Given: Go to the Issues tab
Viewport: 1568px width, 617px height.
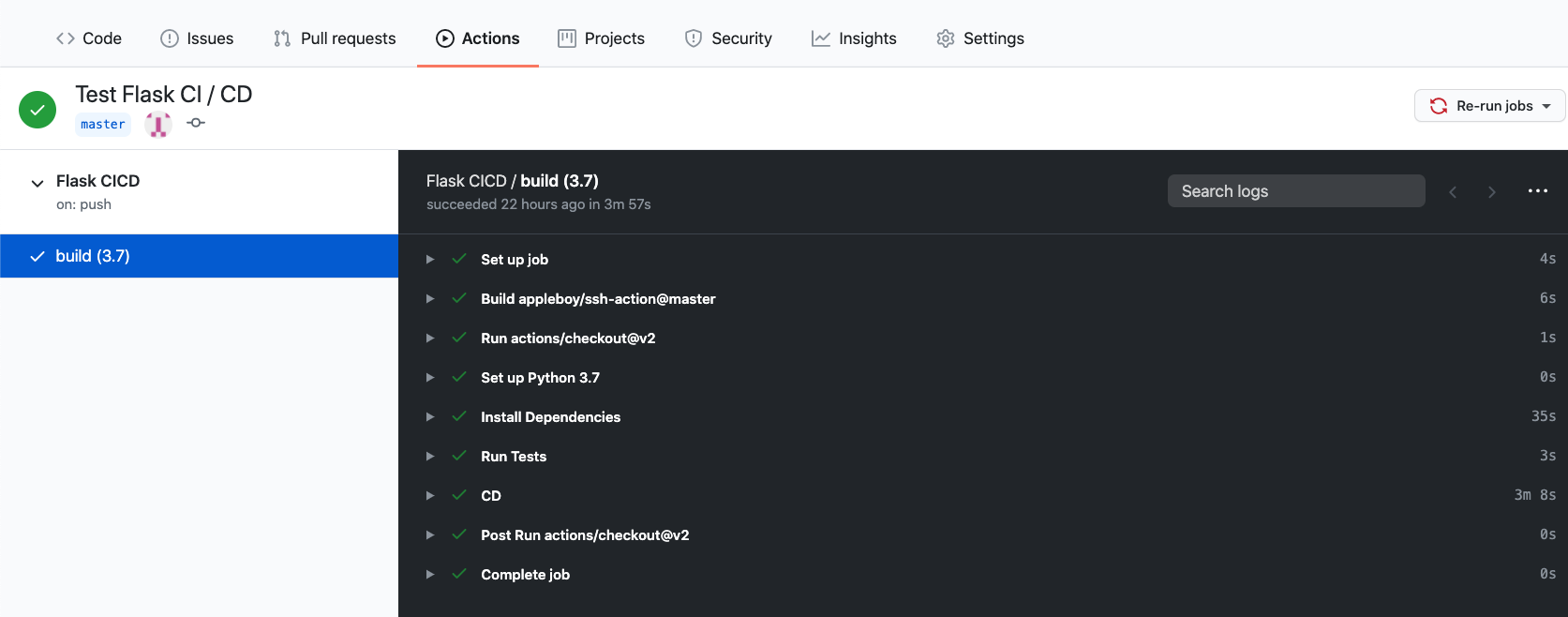Looking at the screenshot, I should coord(197,38).
